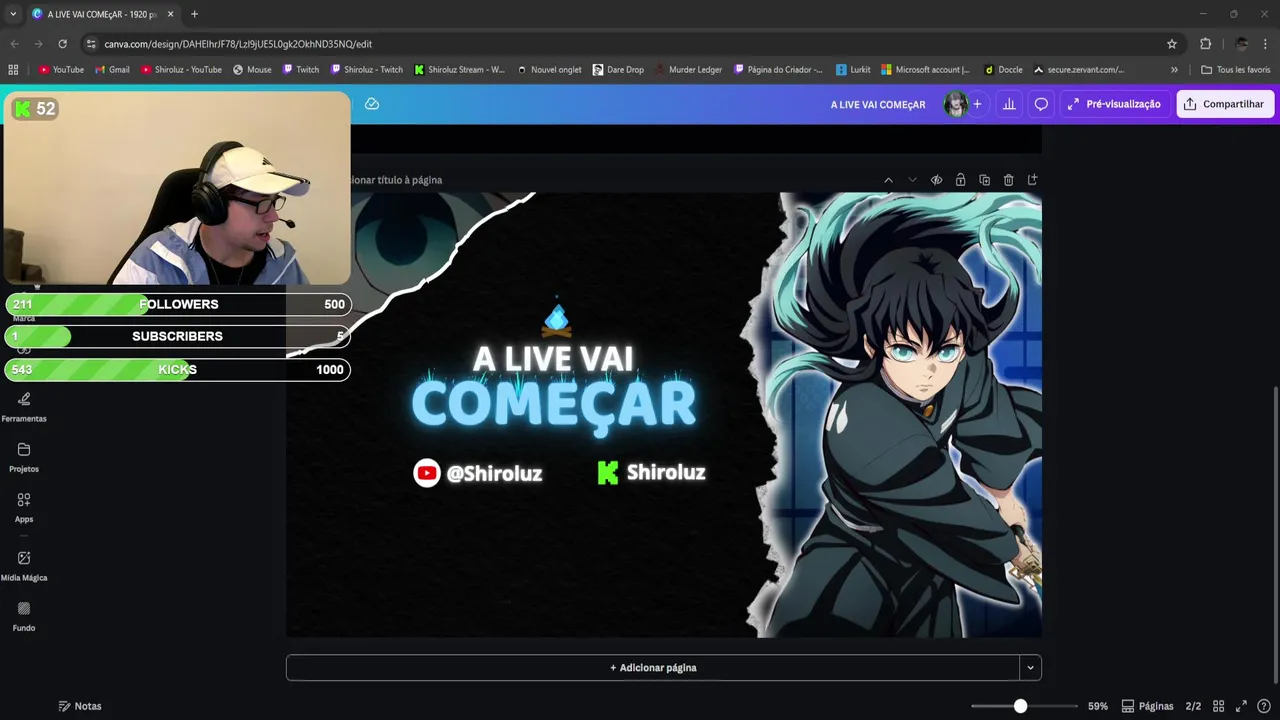
Task: Open the Murder Ledger bookmark
Action: point(688,70)
